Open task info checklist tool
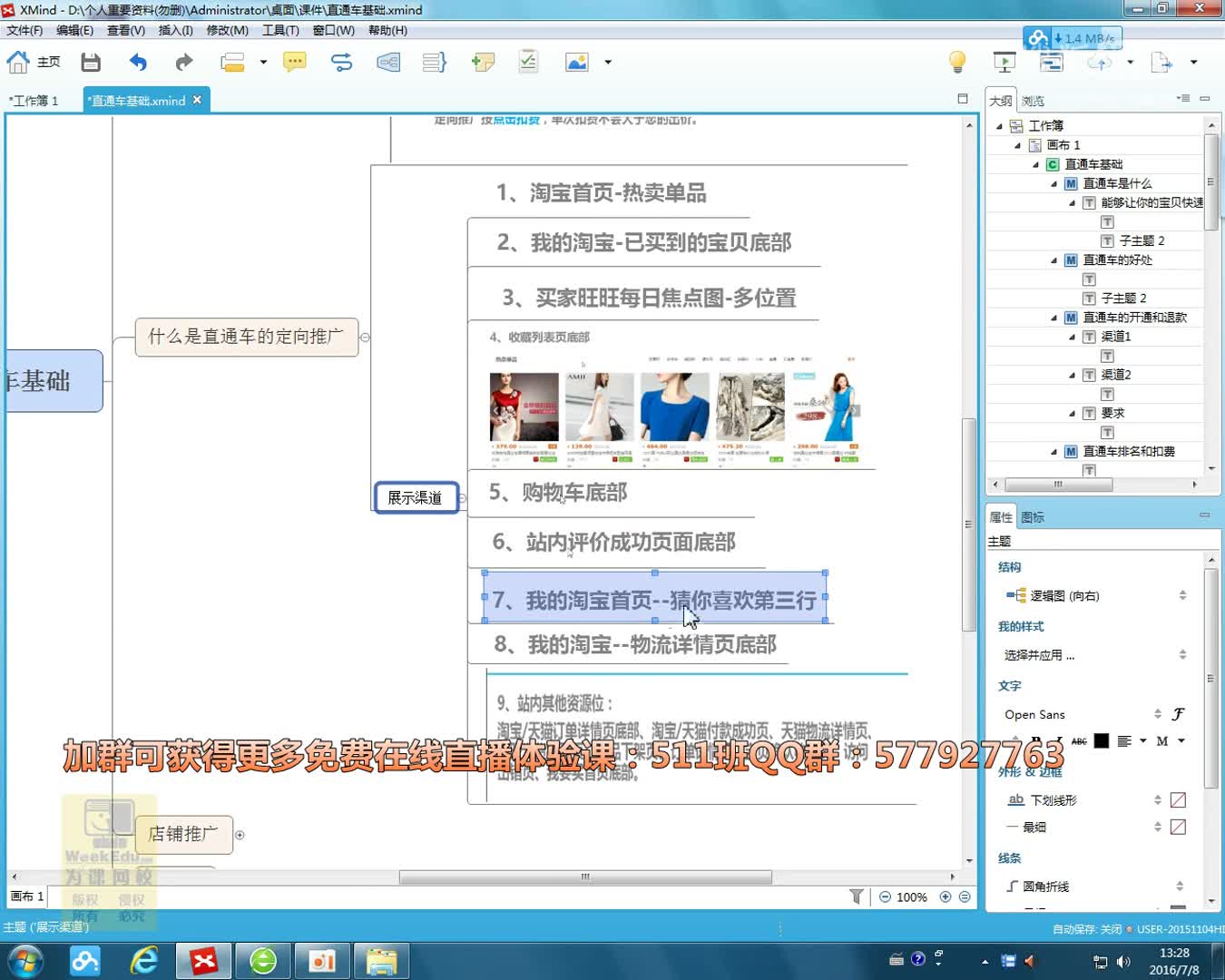 pyautogui.click(x=528, y=62)
